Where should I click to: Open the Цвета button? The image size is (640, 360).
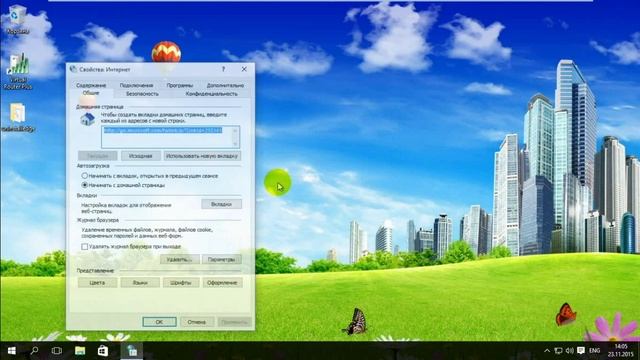click(x=97, y=282)
